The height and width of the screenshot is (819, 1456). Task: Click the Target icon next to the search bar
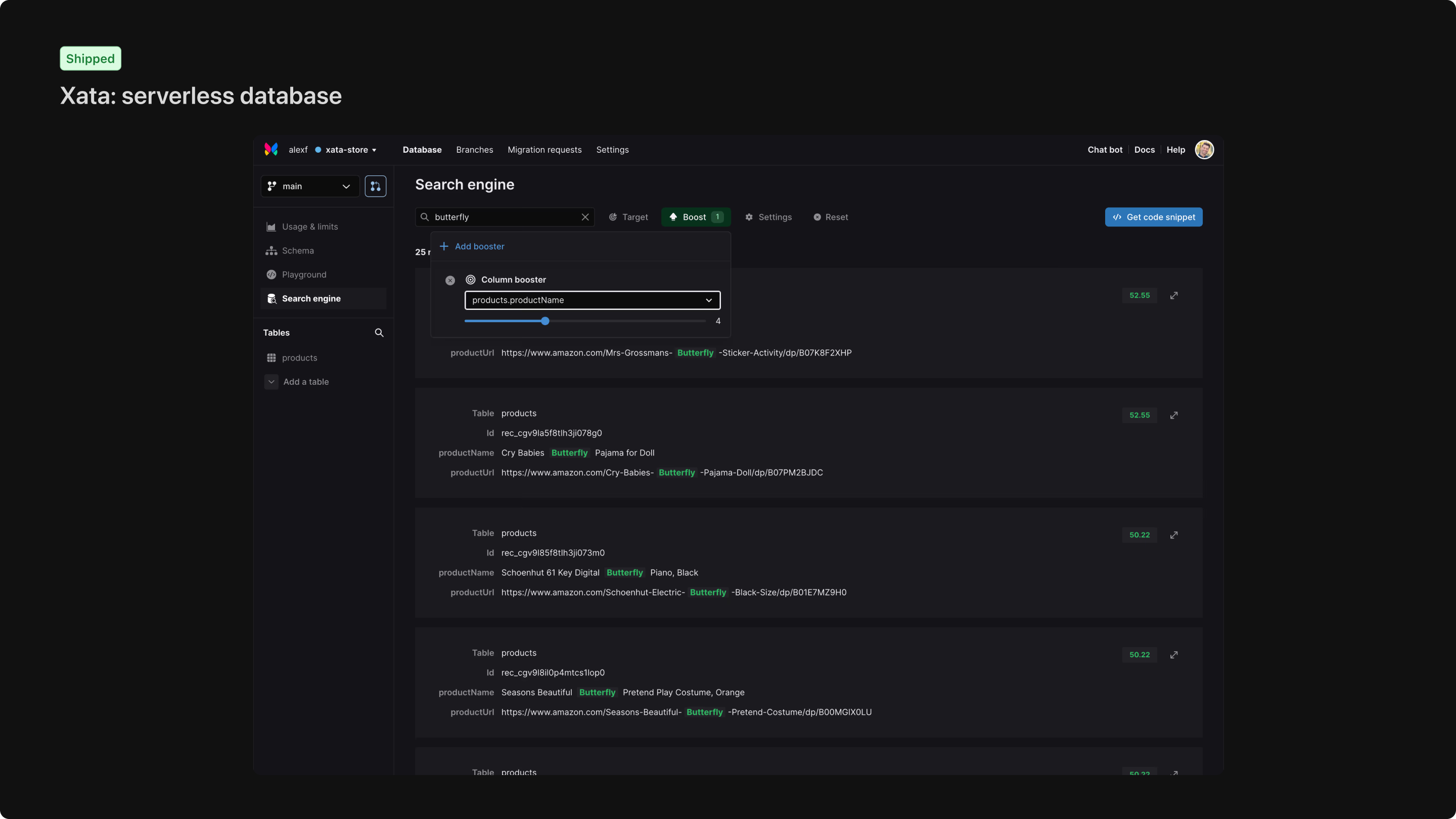click(614, 217)
